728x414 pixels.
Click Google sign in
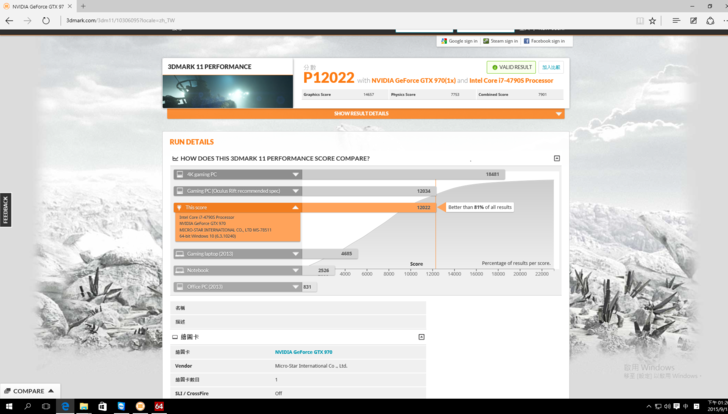pyautogui.click(x=459, y=41)
